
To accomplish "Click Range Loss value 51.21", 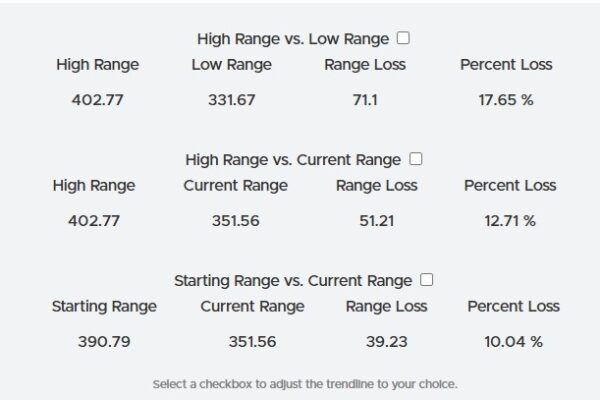I will 377,221.
